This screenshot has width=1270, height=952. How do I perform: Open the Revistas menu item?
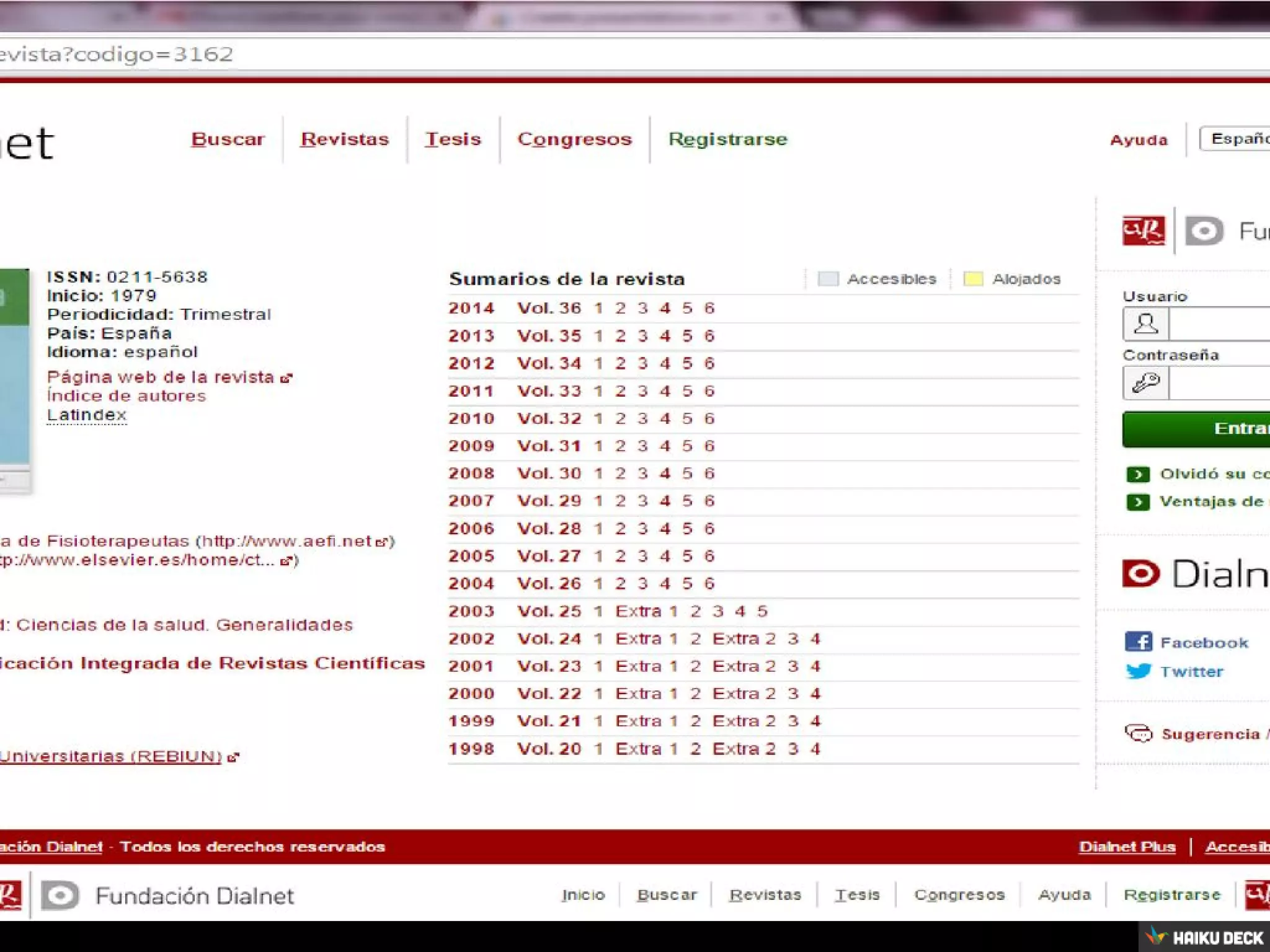pyautogui.click(x=345, y=139)
